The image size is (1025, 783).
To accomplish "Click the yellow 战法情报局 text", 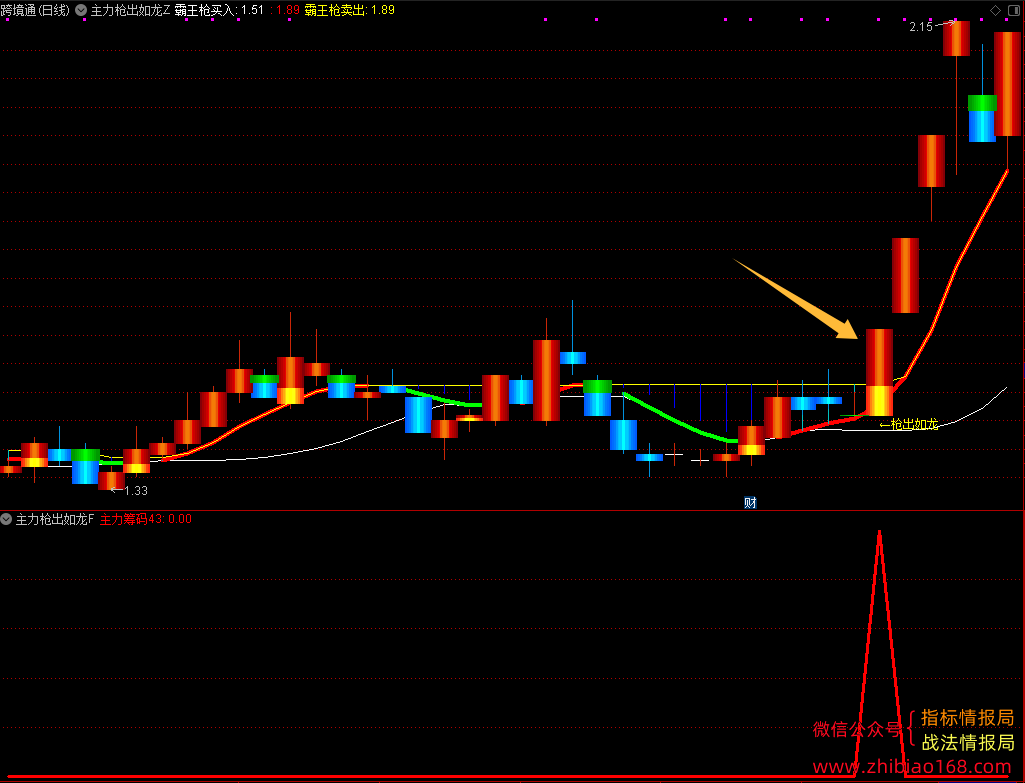I will pos(968,742).
